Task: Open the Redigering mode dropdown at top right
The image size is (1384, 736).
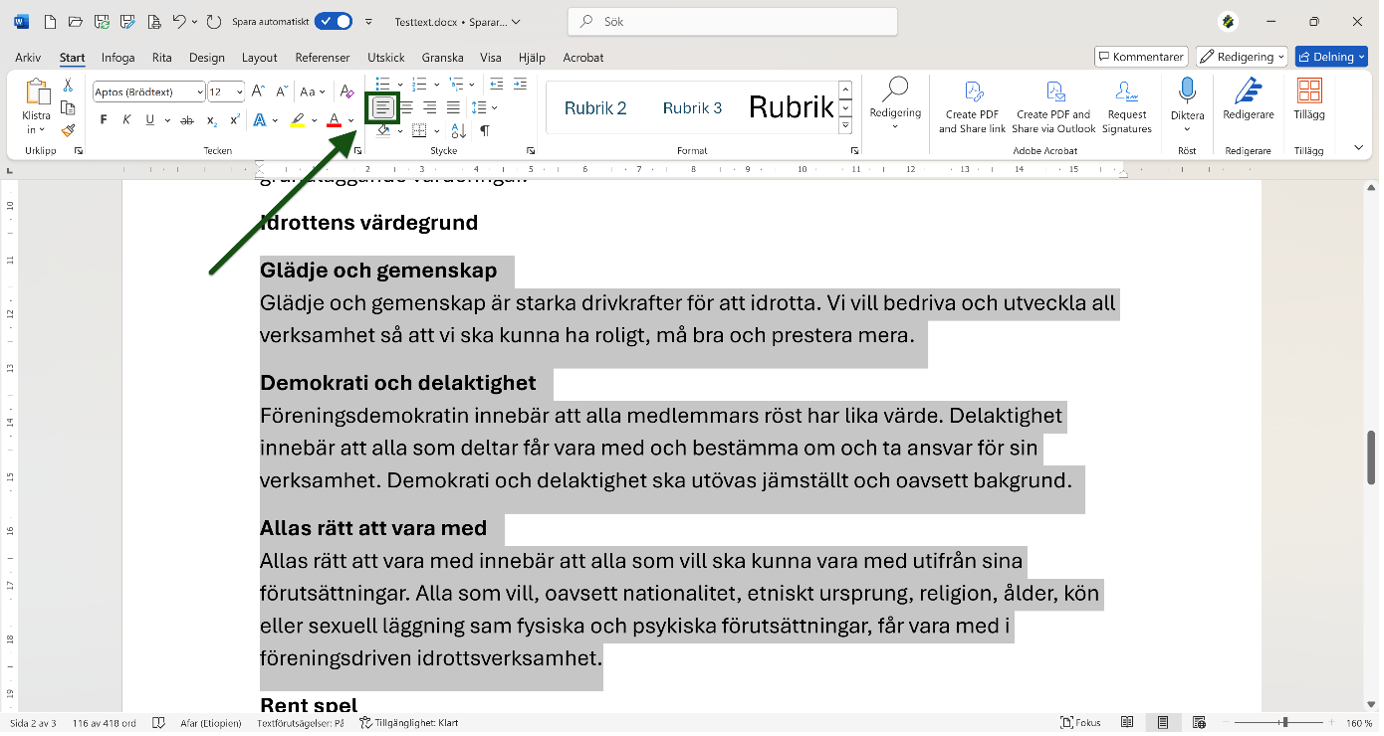Action: click(1242, 57)
